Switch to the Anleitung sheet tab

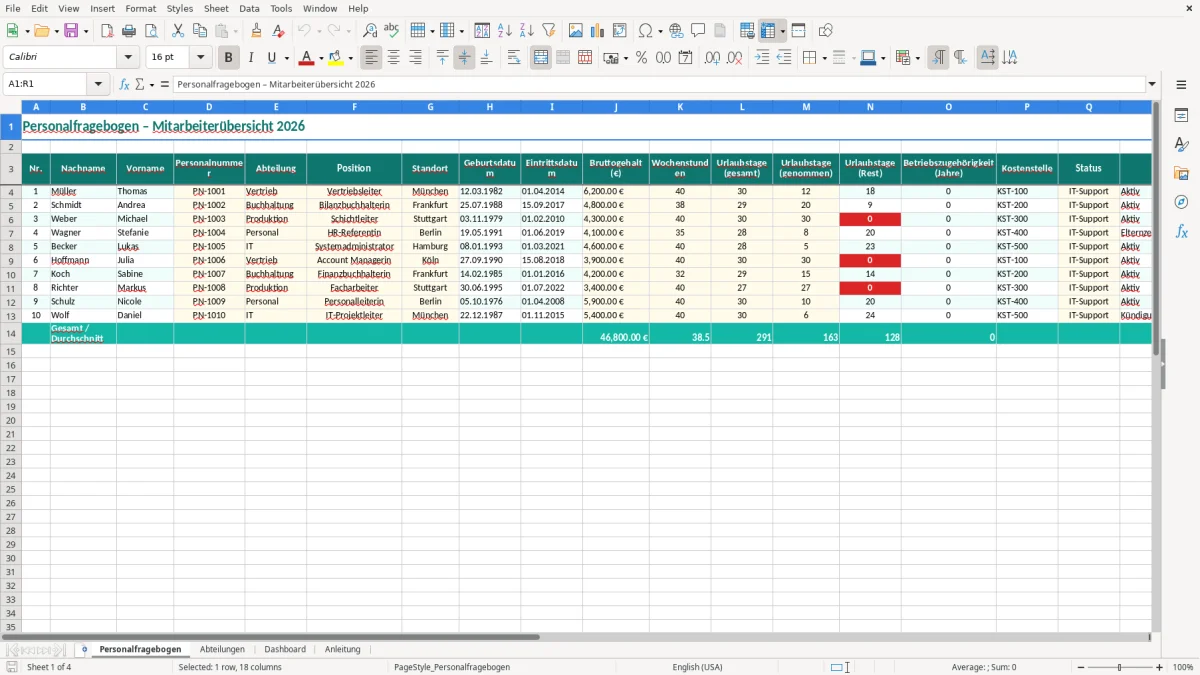tap(342, 649)
